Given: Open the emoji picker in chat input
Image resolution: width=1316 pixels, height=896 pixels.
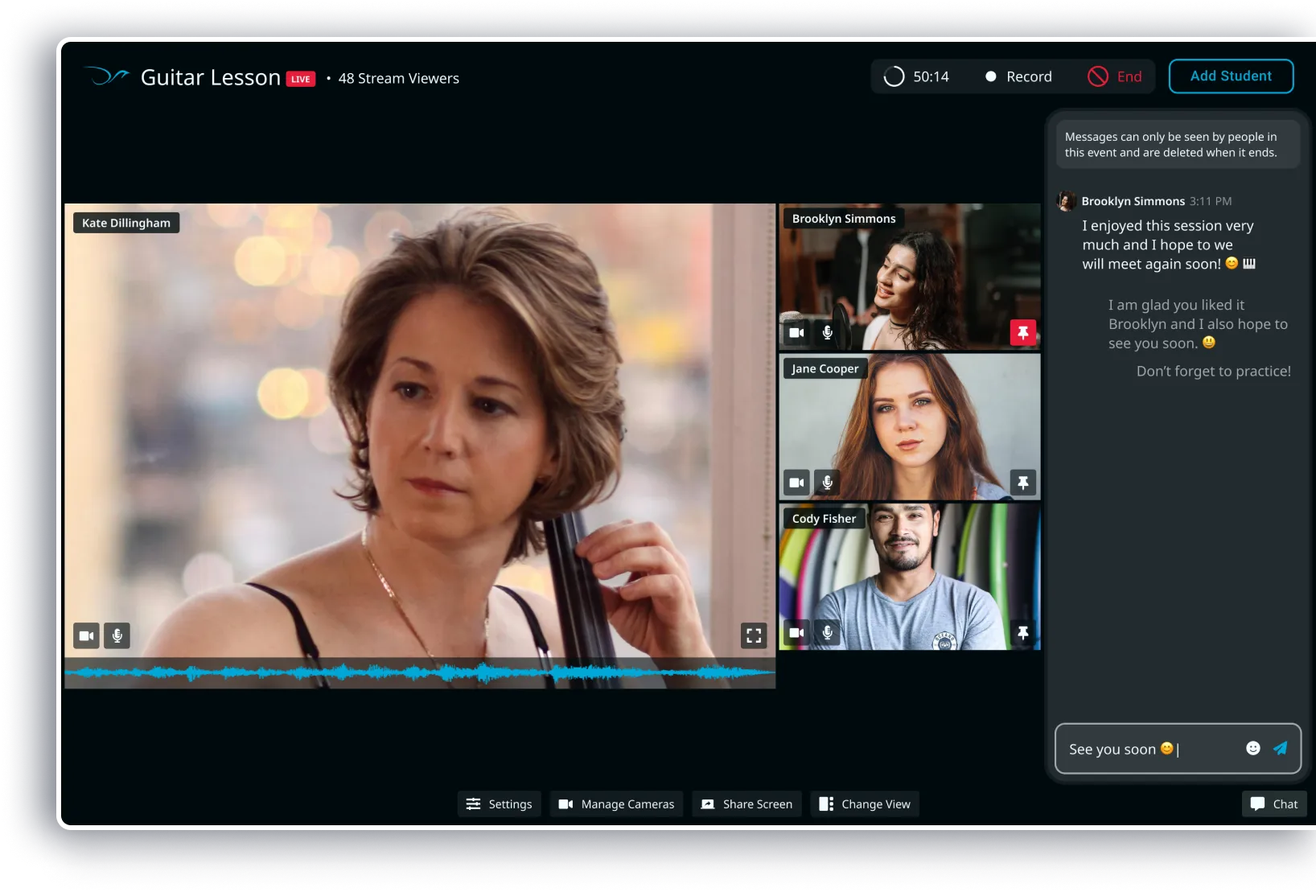Looking at the screenshot, I should click(x=1252, y=749).
